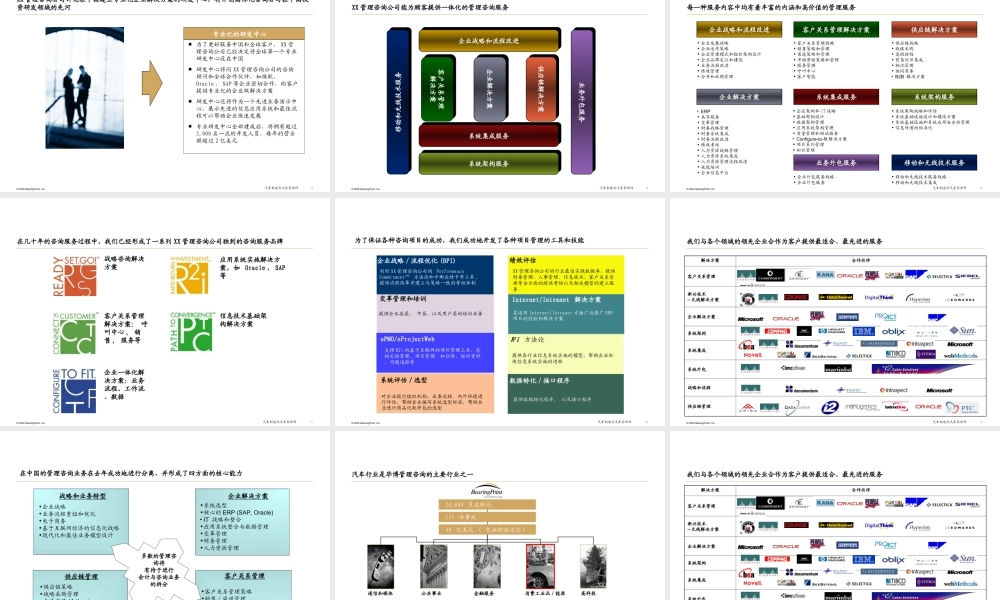Image resolution: width=1000 pixels, height=600 pixels.
Task: Click the Sun Microsystems logo
Action: pyautogui.click(x=965, y=331)
